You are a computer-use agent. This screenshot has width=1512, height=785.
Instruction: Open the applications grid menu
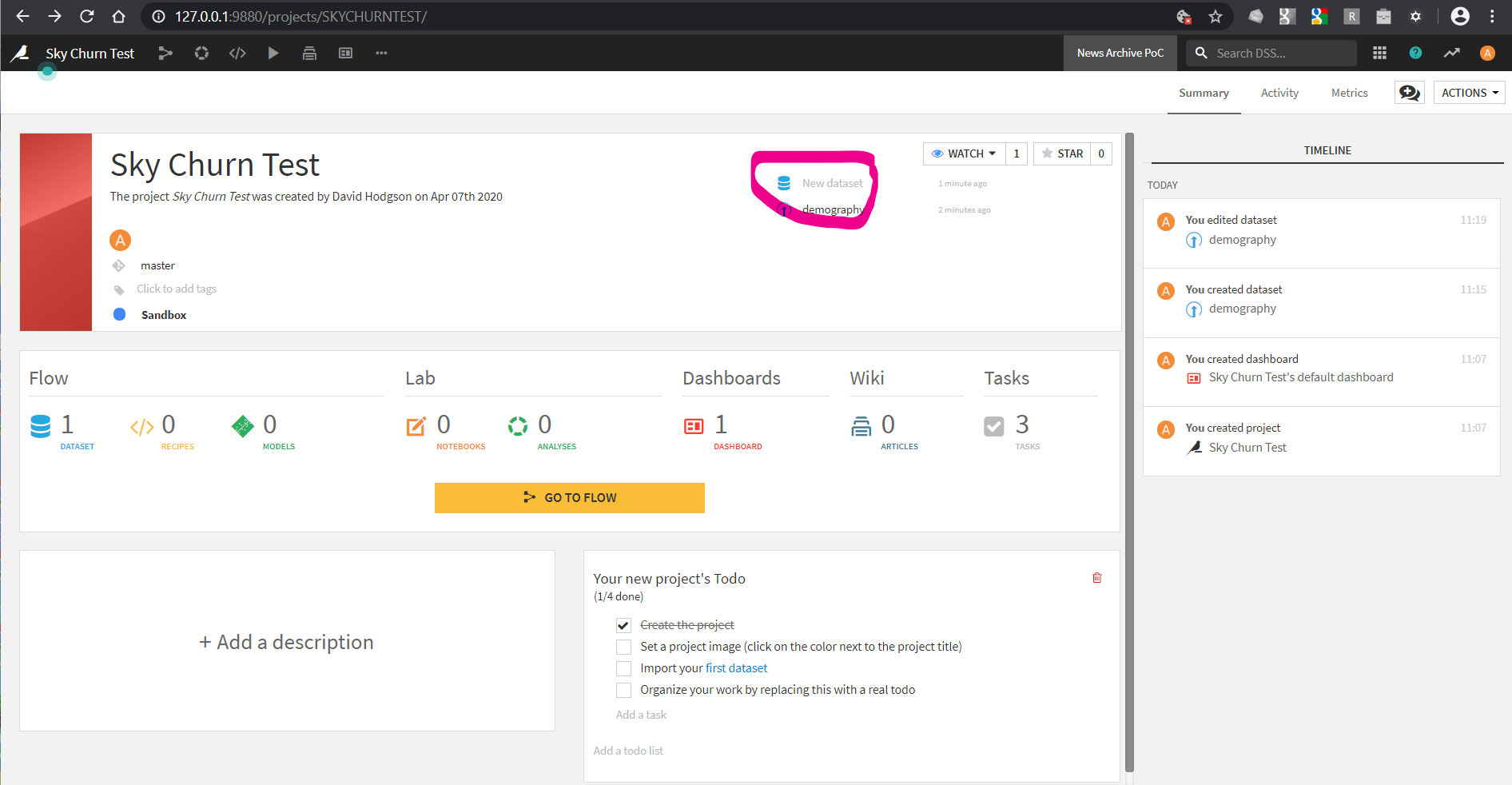(1379, 53)
